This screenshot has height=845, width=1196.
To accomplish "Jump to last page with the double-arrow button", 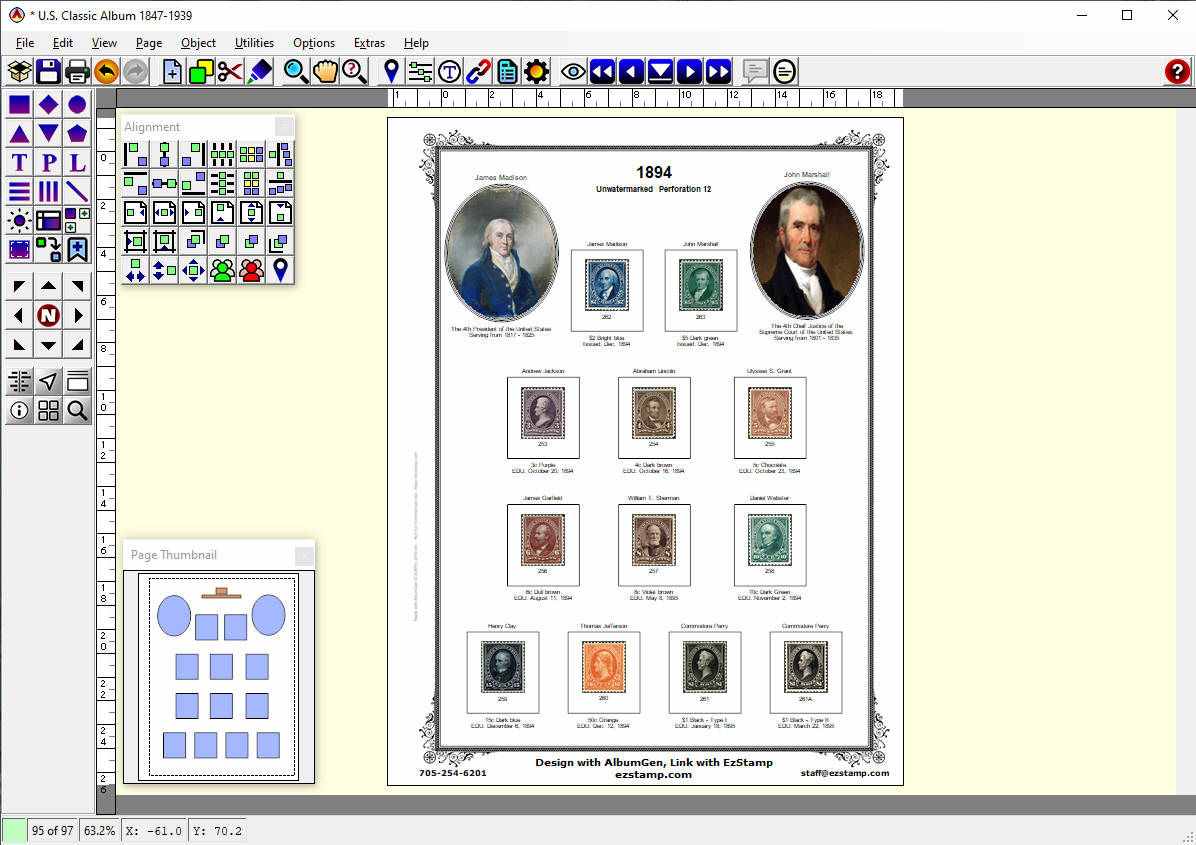I will 718,71.
